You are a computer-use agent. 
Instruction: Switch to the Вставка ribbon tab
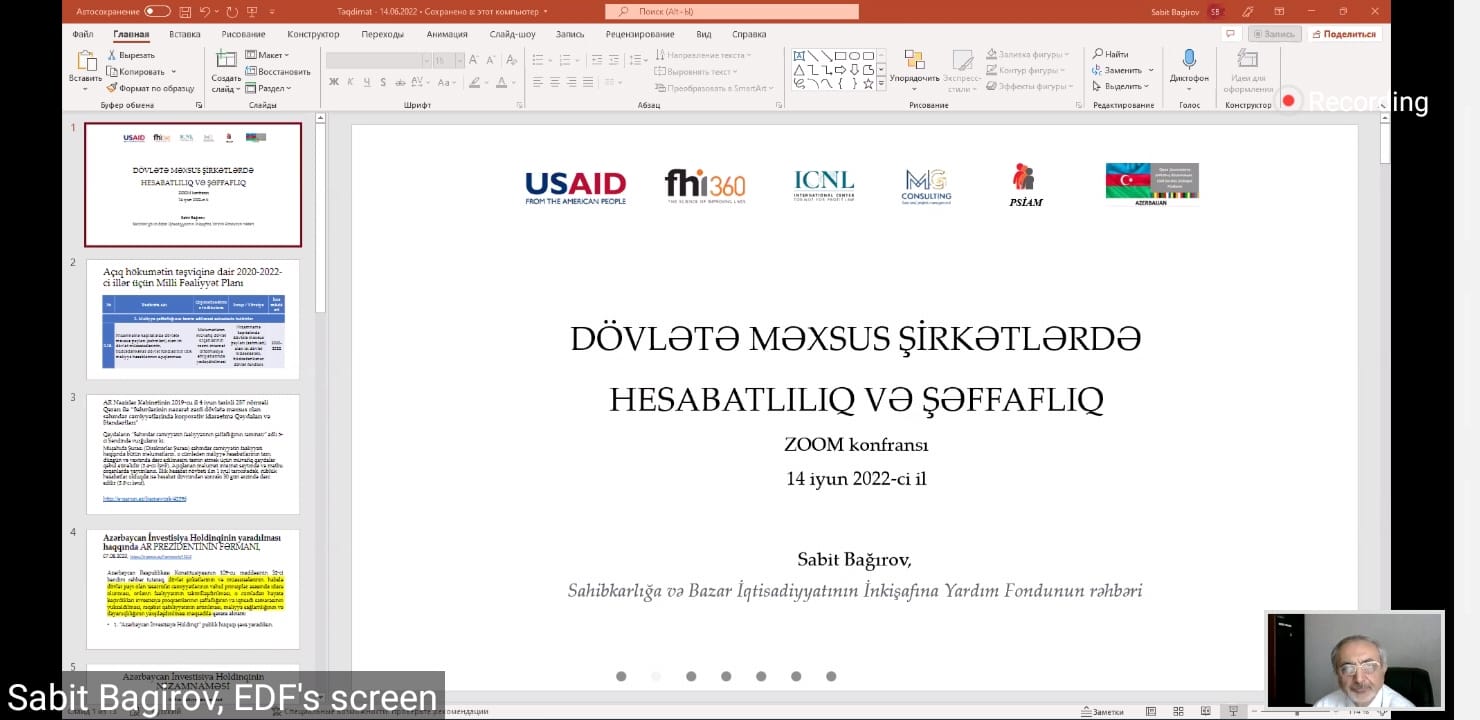(x=185, y=34)
